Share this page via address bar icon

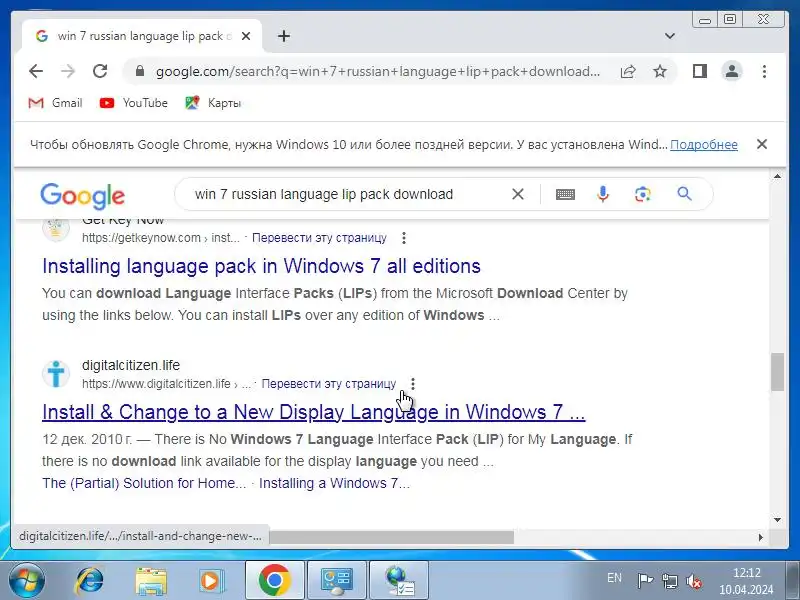pyautogui.click(x=628, y=71)
